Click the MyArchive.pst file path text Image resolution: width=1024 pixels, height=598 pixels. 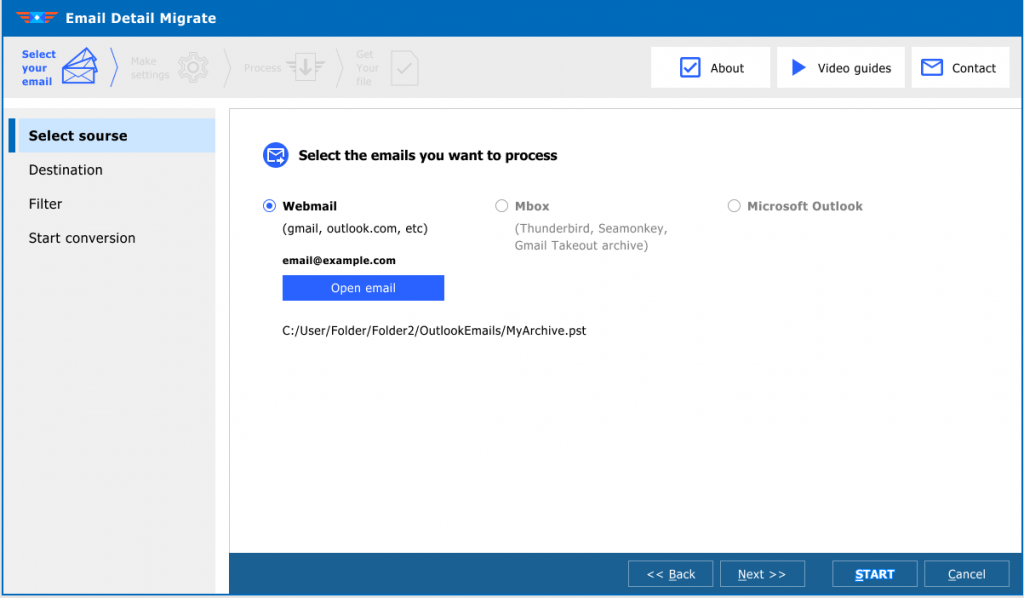(435, 330)
